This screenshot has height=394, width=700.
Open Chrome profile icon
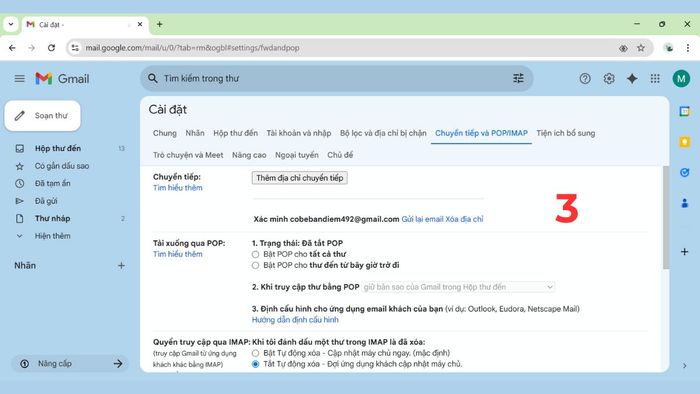coord(668,48)
